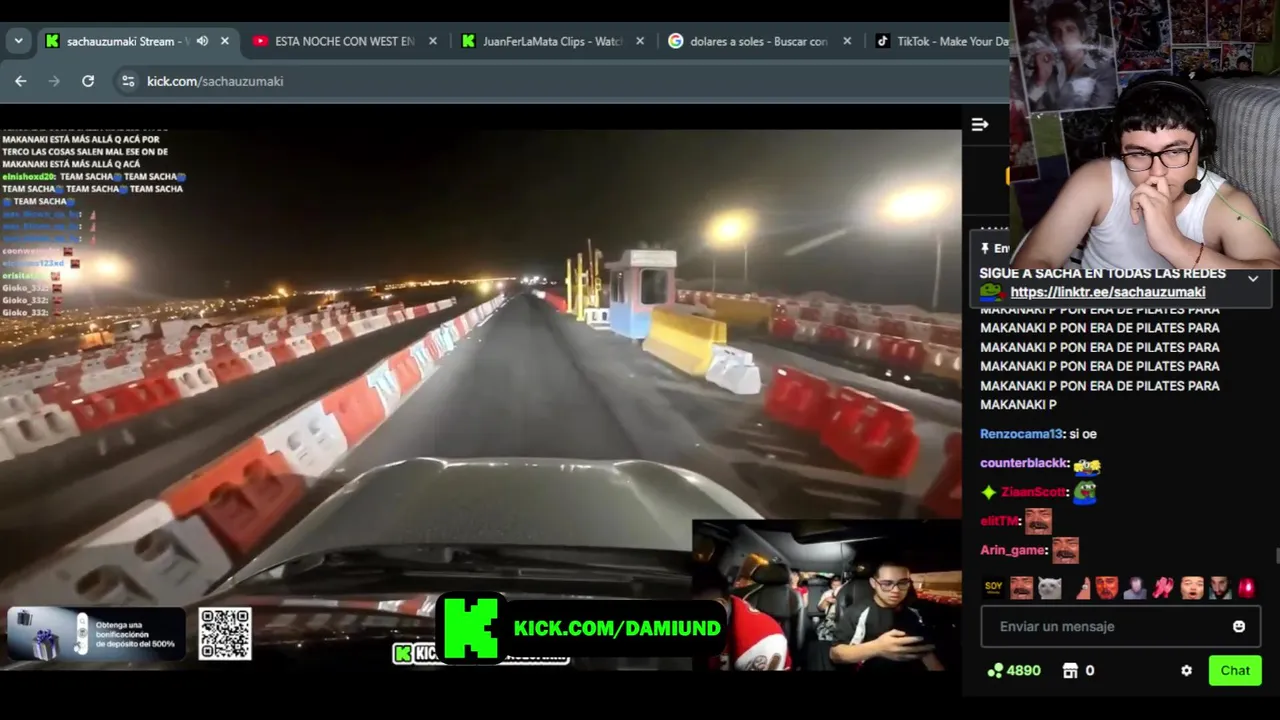Switch to ESTA NOCHE CON WEST tab
The image size is (1280, 720).
point(344,41)
